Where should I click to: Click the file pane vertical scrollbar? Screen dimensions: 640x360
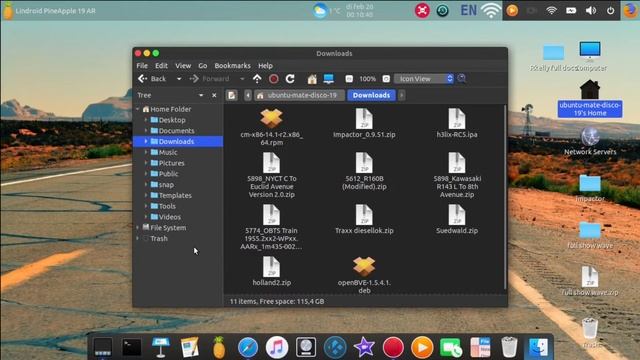tap(505, 197)
